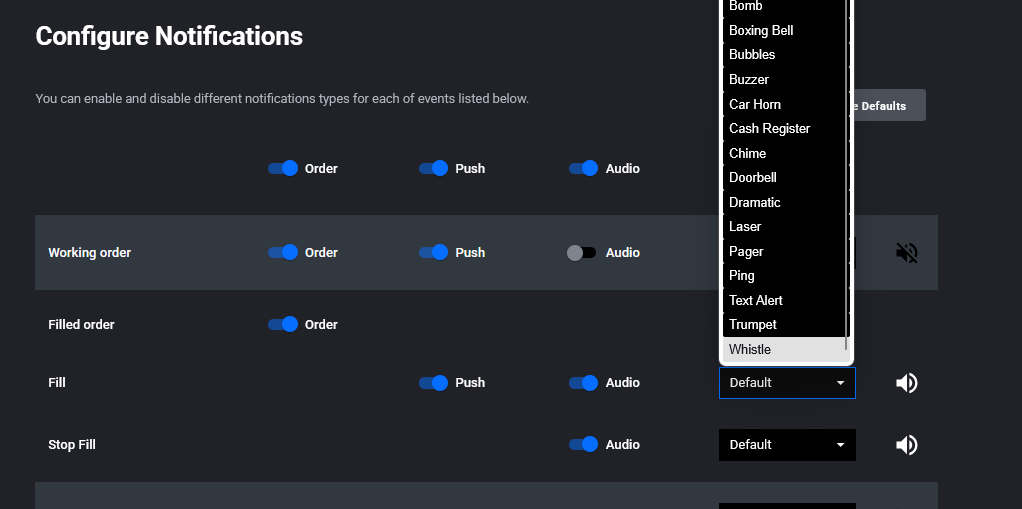
Task: Enable Working order Audio toggle
Action: click(x=582, y=252)
